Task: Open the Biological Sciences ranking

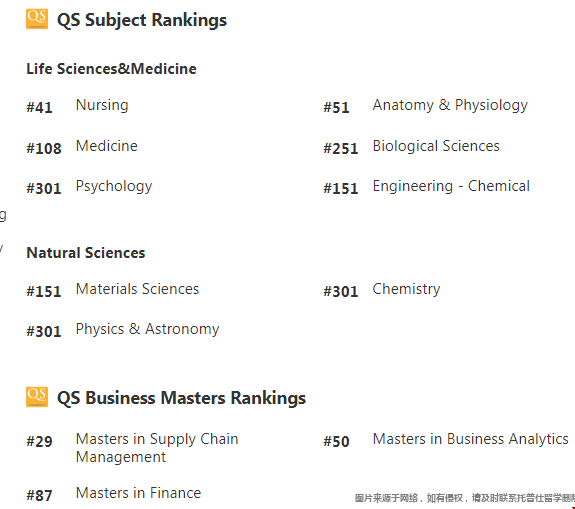Action: tap(436, 146)
